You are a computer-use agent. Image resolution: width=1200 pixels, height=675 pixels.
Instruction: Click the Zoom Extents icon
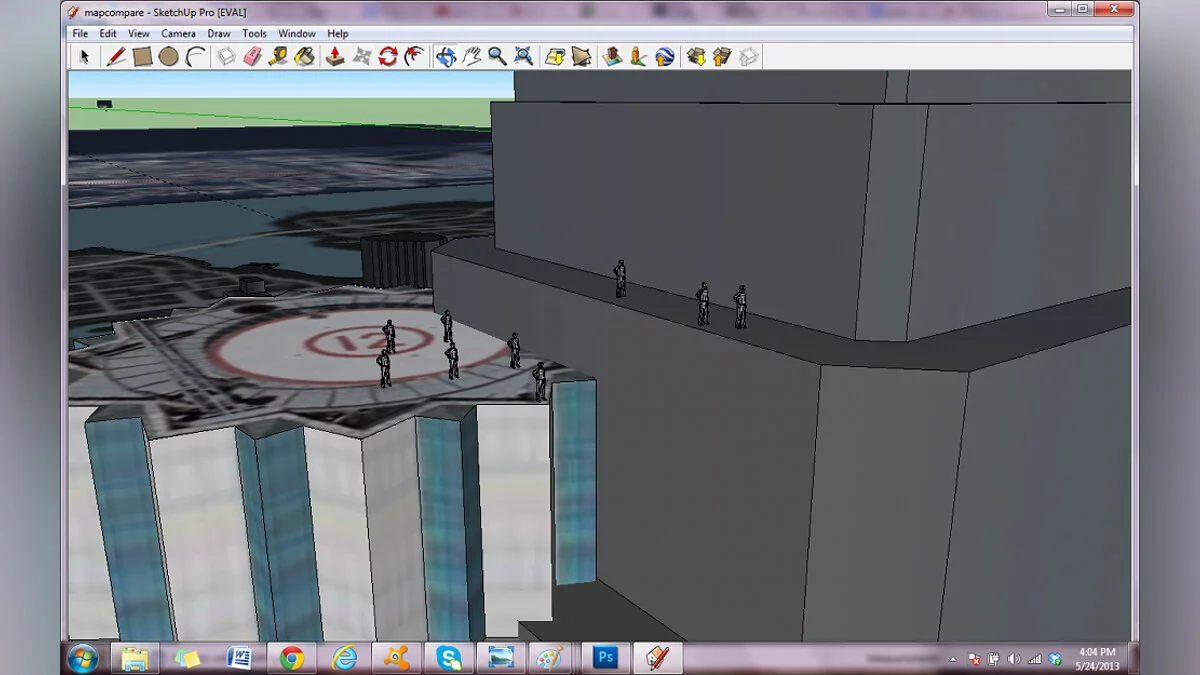(523, 57)
